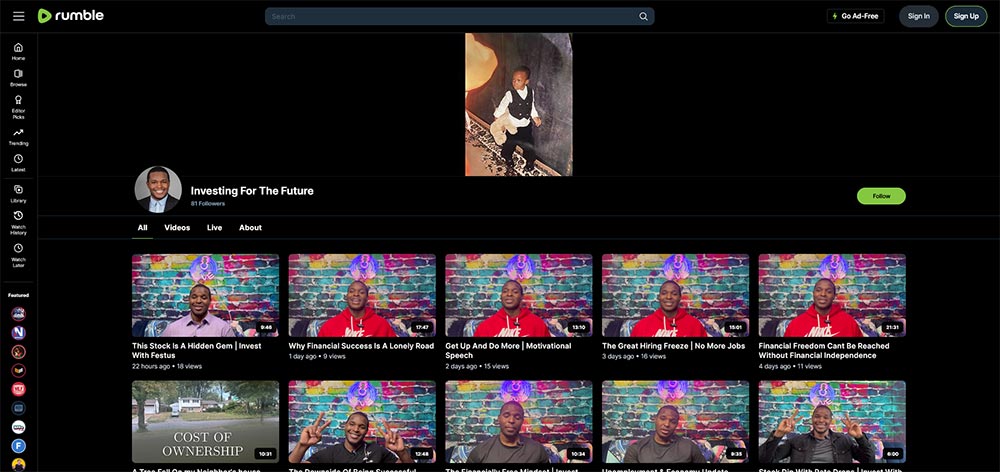Open the 12:48 duration video thumbnail
Screen dimensions: 1000x472
pos(362,422)
